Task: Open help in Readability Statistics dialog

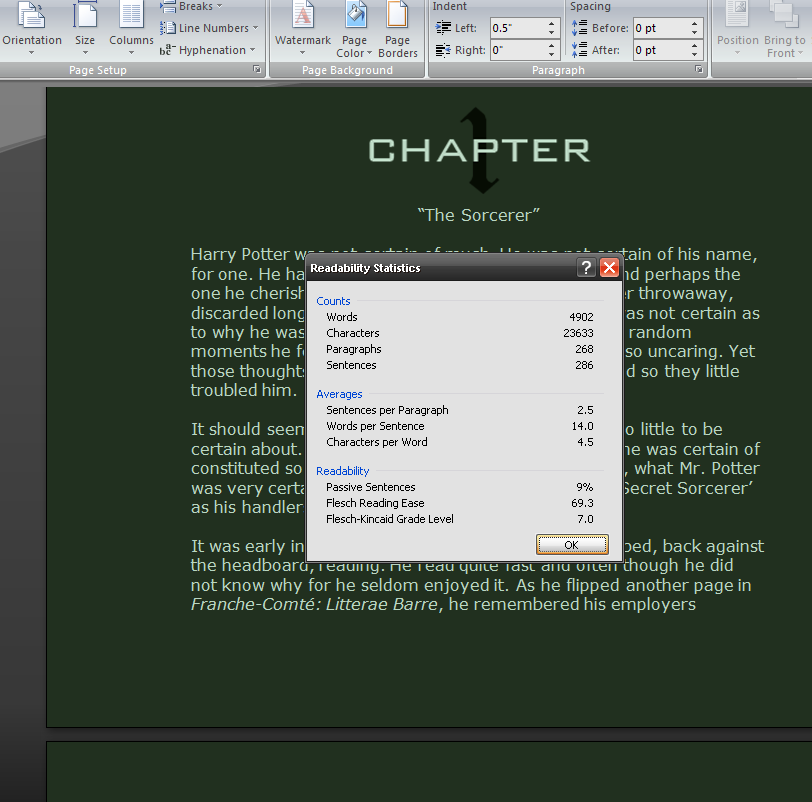Action: coord(586,268)
